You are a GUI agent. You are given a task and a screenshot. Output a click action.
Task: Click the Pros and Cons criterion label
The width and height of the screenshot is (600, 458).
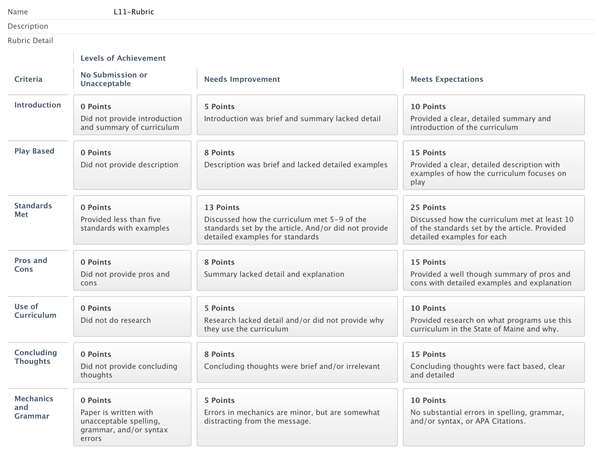[31, 265]
